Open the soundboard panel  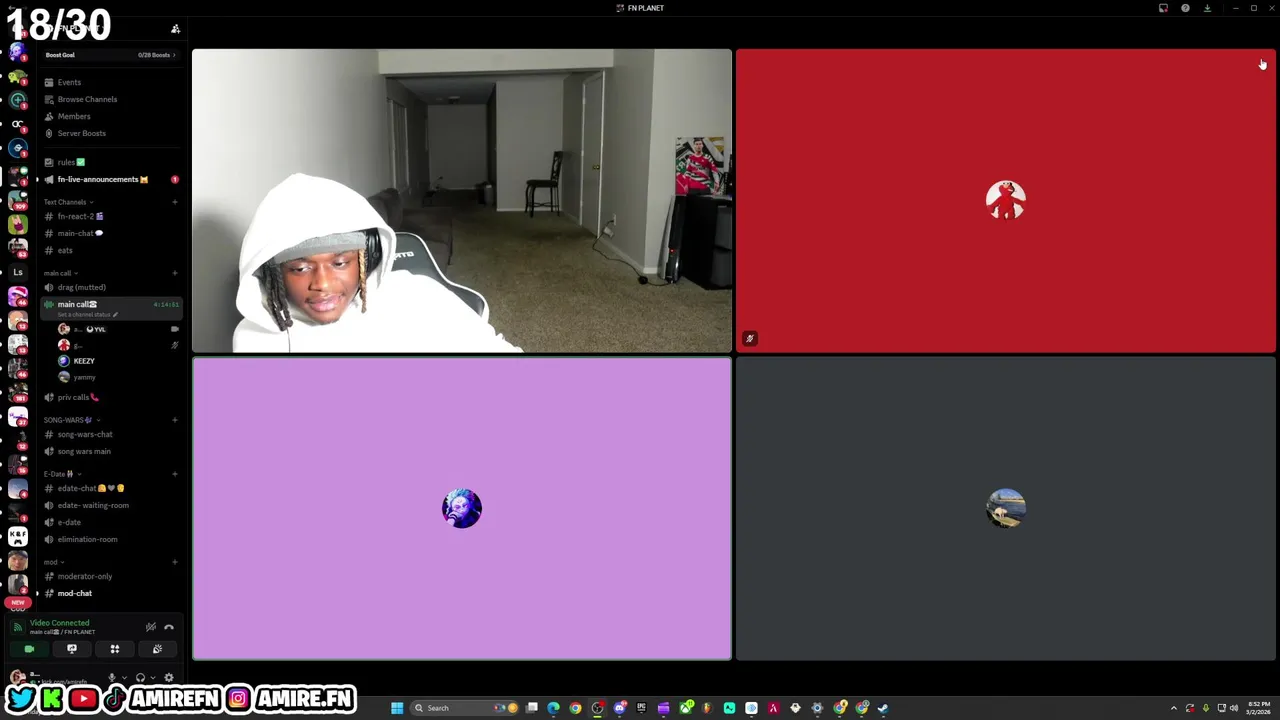[x=157, y=649]
